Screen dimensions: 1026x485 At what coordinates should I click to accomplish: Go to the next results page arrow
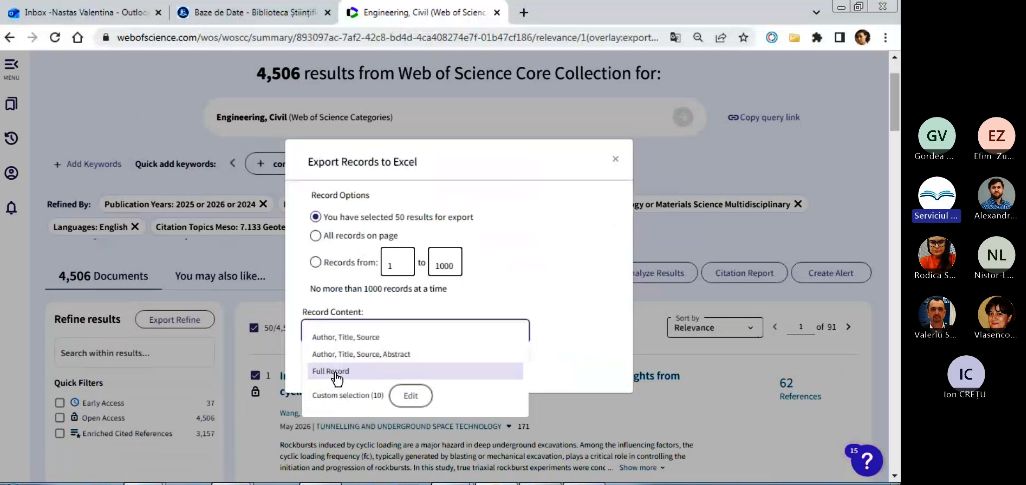coord(848,327)
